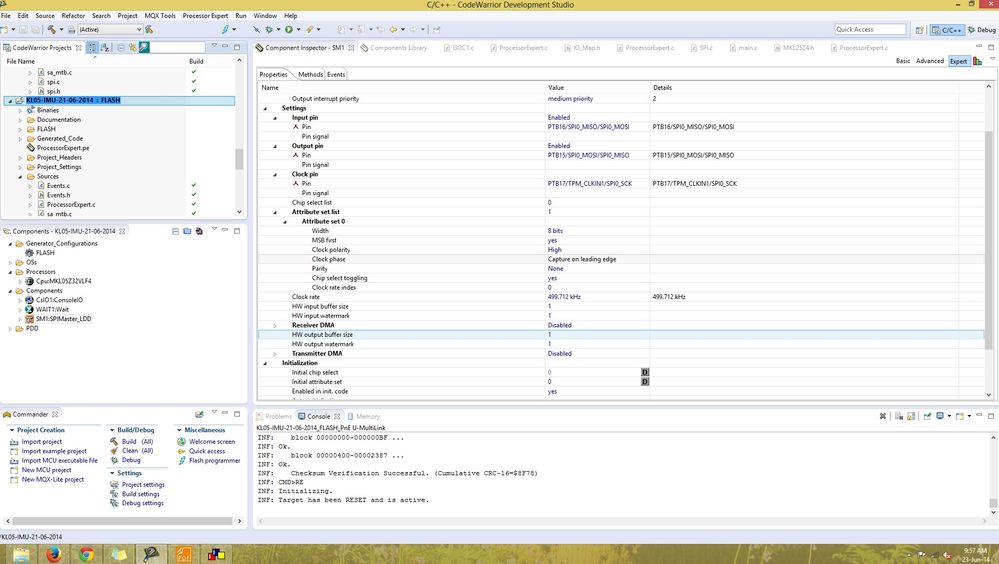Click the Commander panel toolbar icon
The image size is (999, 564).
pyautogui.click(x=199, y=415)
